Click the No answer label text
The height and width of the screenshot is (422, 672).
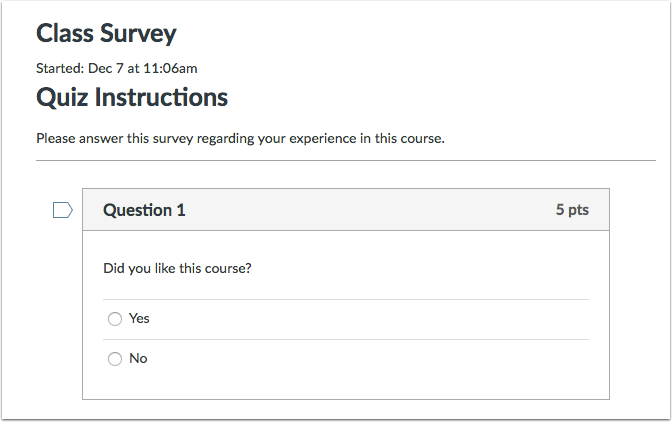(138, 359)
